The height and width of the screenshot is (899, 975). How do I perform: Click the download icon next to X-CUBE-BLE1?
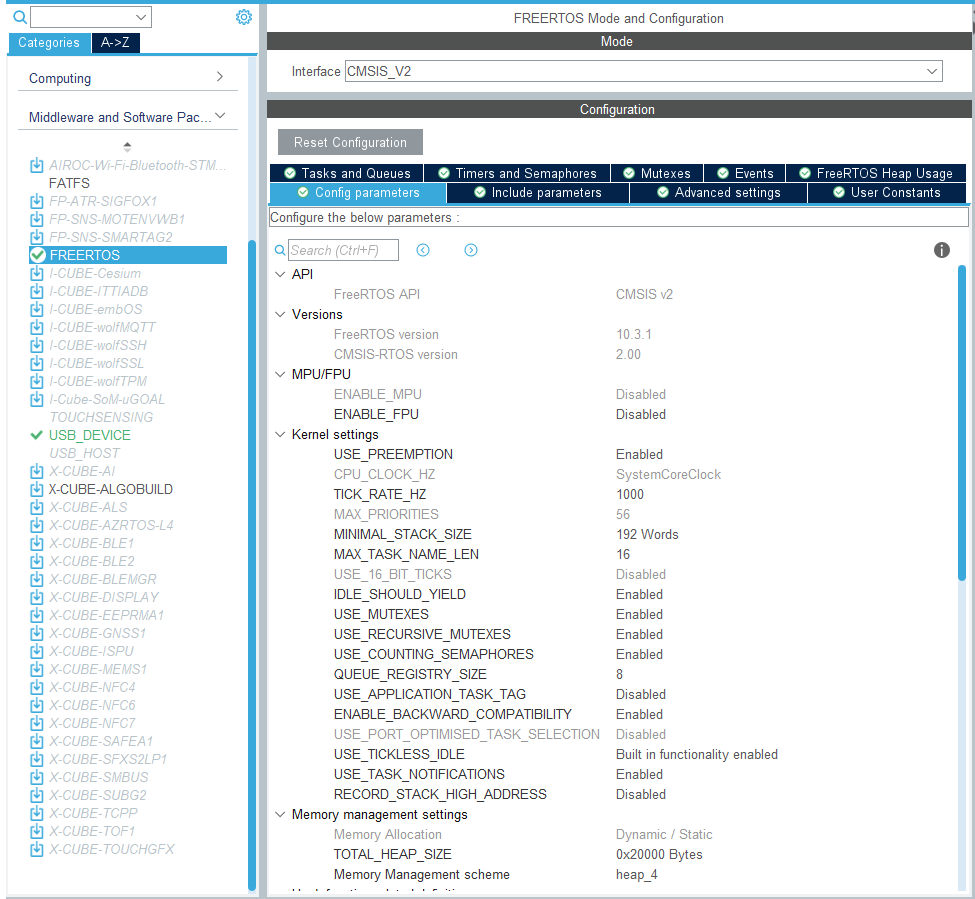click(x=37, y=543)
